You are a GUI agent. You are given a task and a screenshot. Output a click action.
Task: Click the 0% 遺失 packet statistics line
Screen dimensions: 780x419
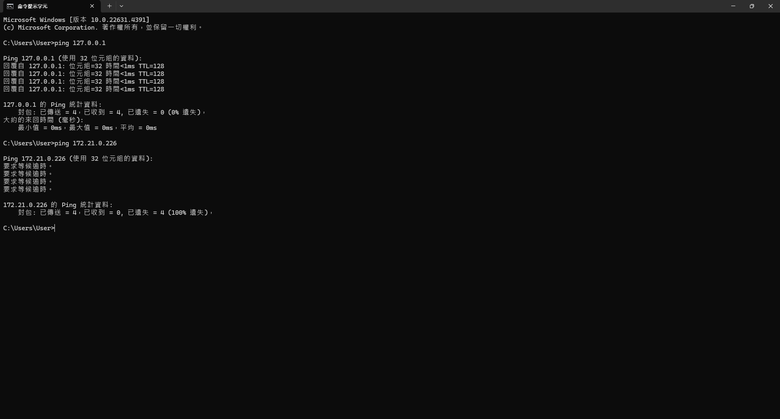(x=111, y=112)
